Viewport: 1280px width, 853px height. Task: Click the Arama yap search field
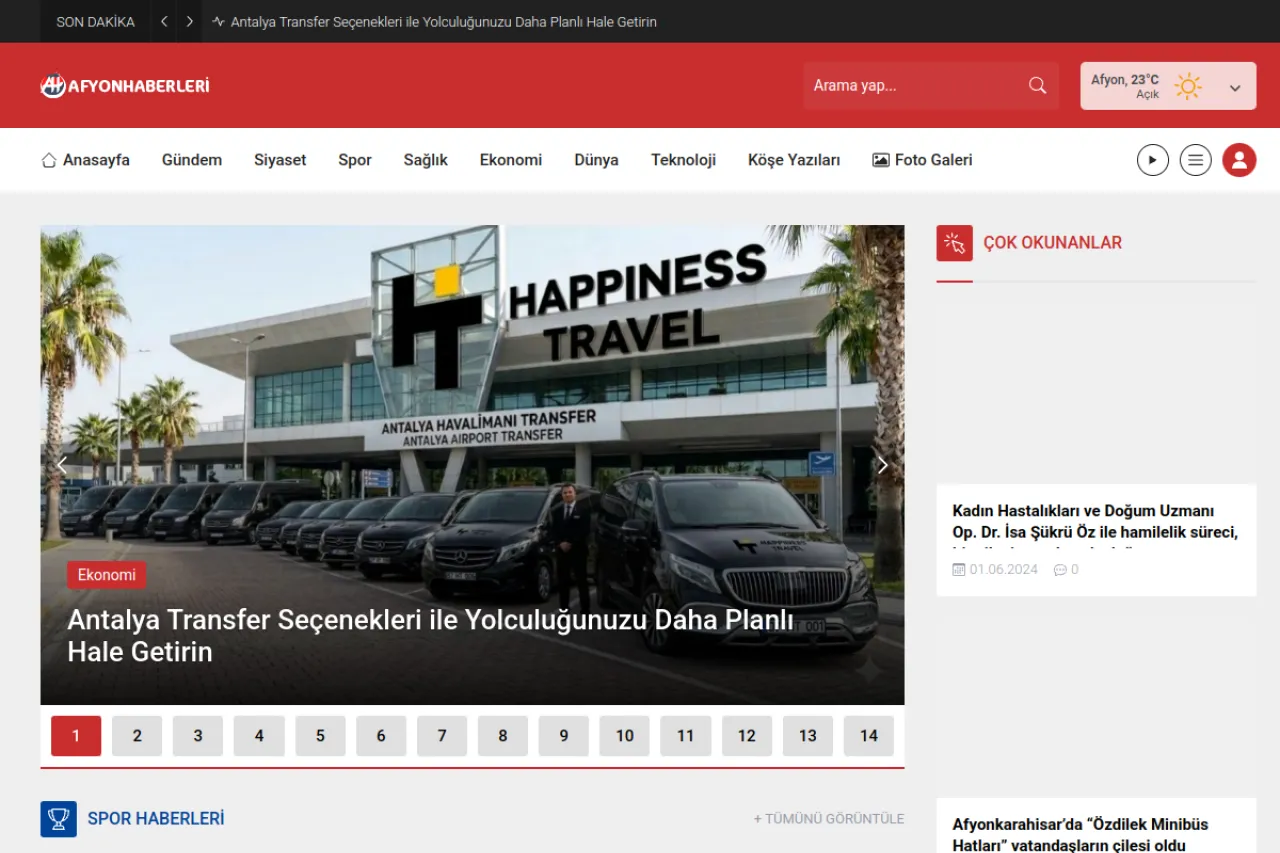click(931, 86)
